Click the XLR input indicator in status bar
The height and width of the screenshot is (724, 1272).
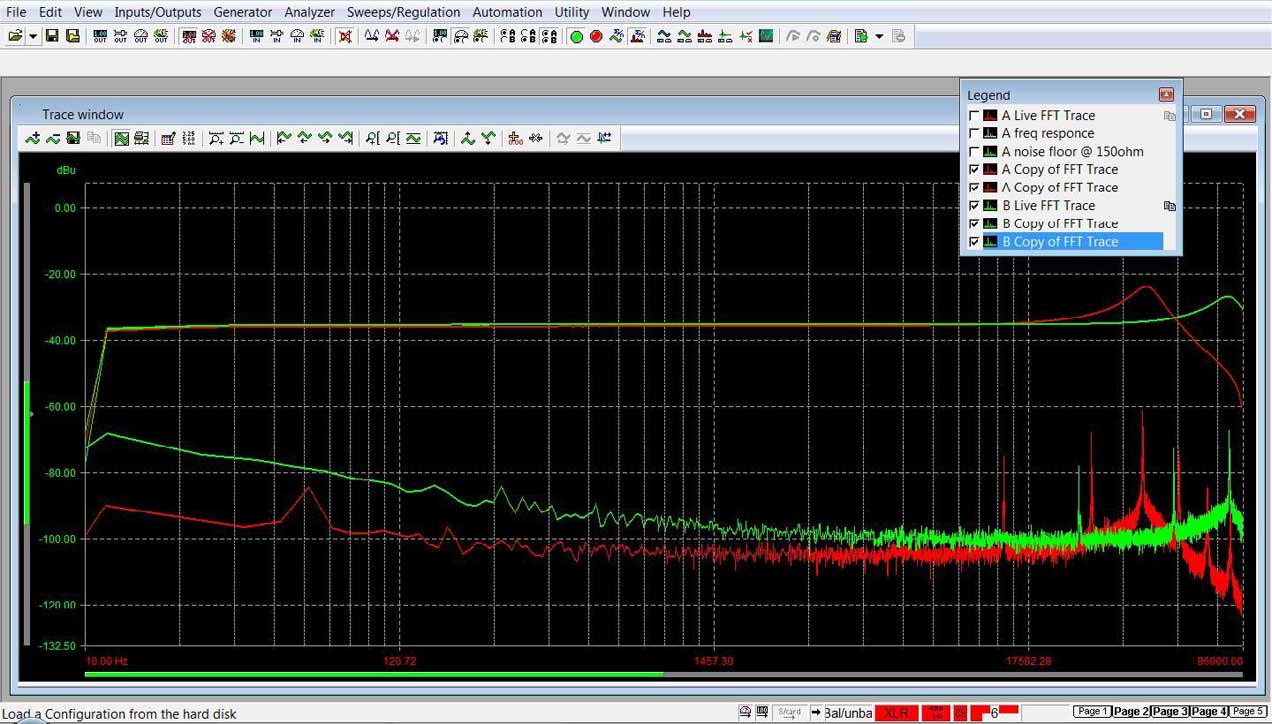pyautogui.click(x=896, y=713)
